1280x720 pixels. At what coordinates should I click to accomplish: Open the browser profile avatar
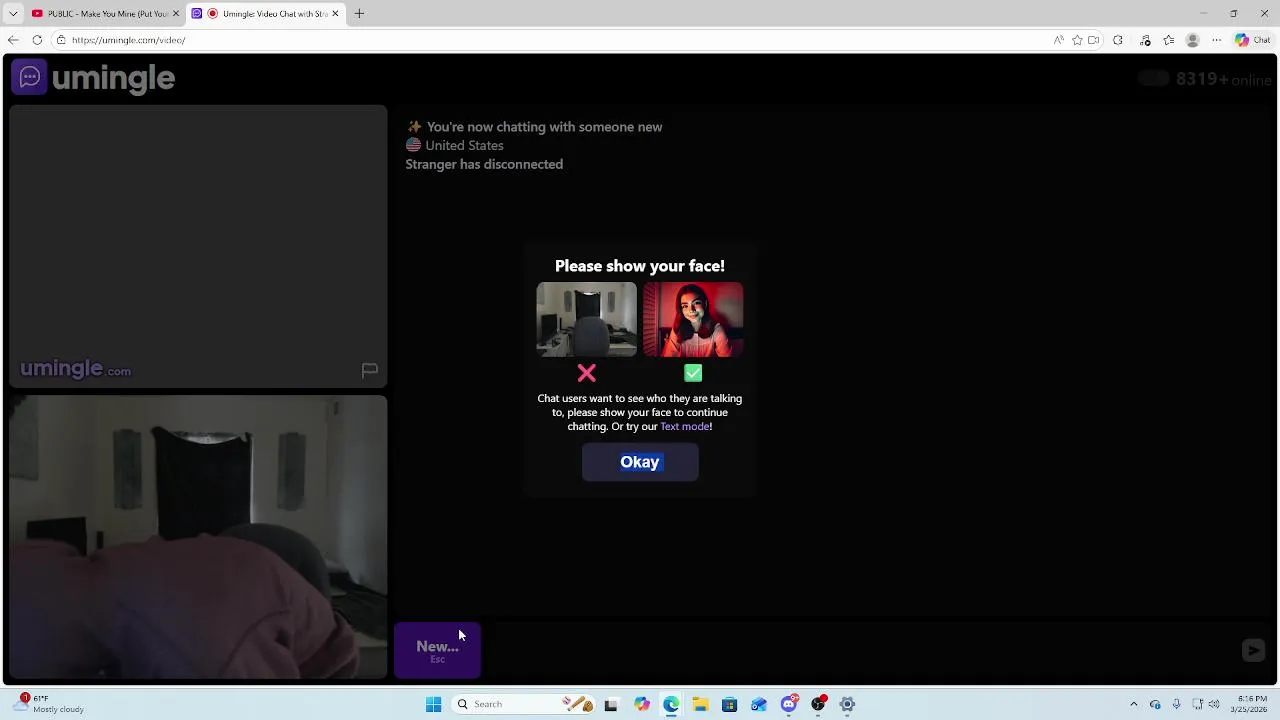[1192, 40]
